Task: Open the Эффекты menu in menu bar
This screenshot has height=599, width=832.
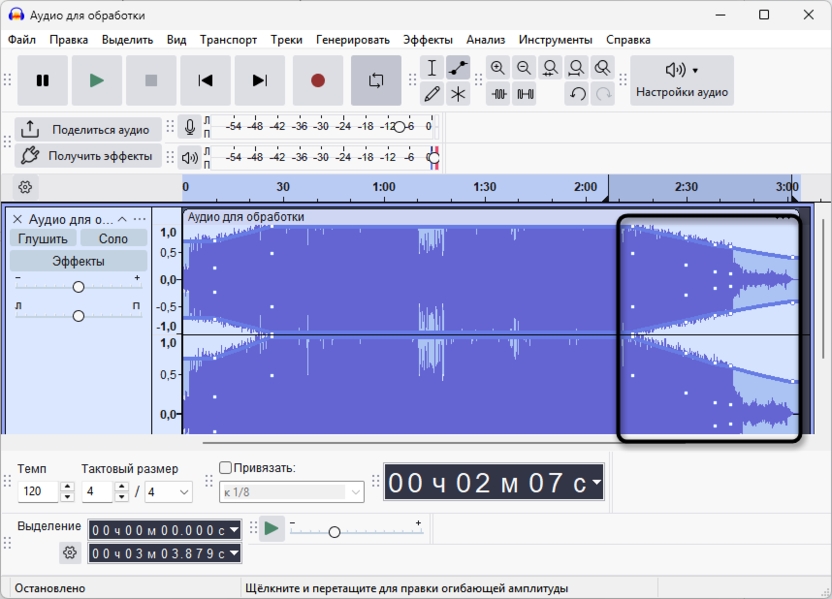Action: 428,40
